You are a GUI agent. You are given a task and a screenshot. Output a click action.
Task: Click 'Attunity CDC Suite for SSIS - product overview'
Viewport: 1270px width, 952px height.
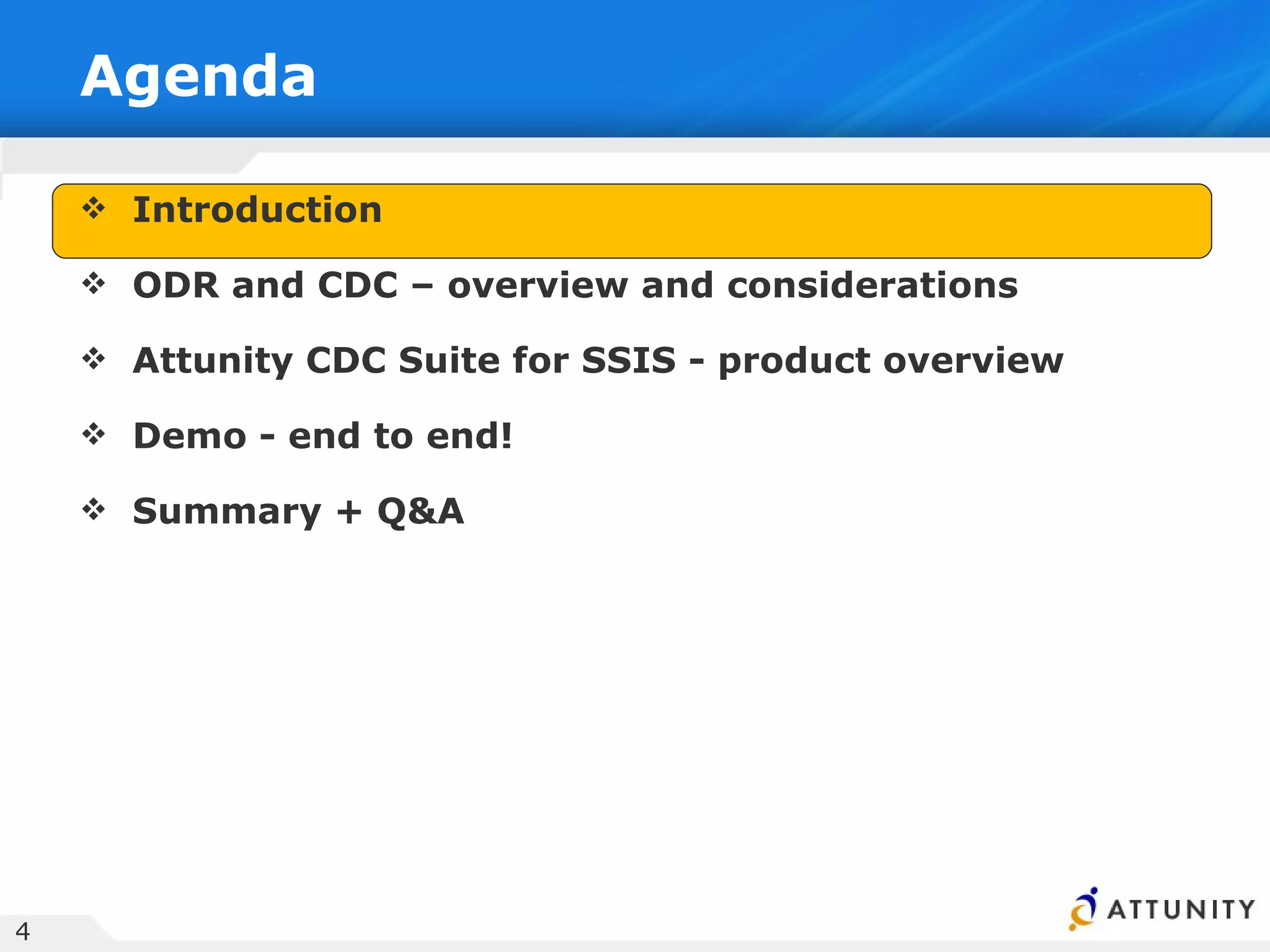[x=598, y=361]
